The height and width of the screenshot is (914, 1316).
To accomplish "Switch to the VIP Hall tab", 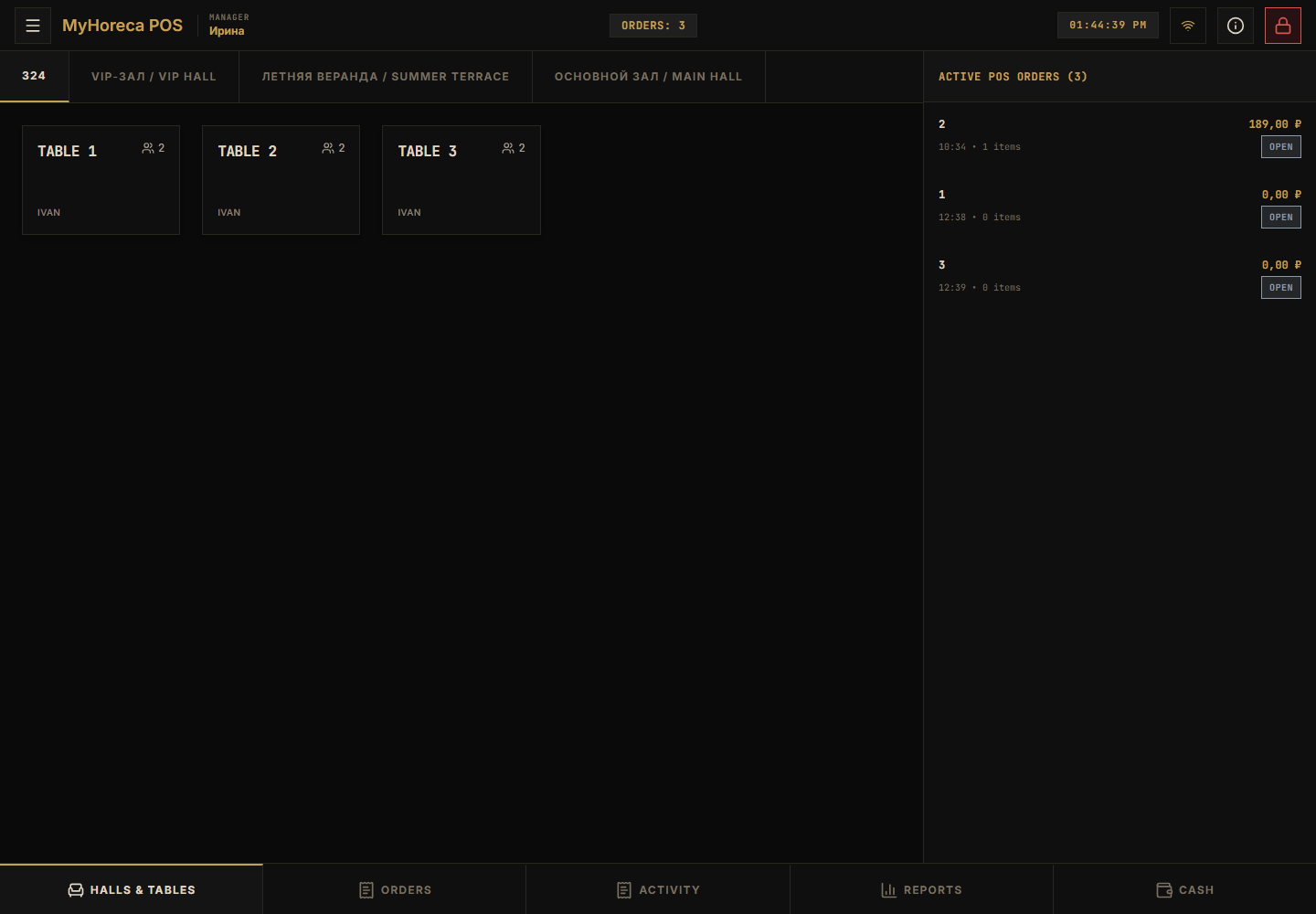I will tap(154, 77).
